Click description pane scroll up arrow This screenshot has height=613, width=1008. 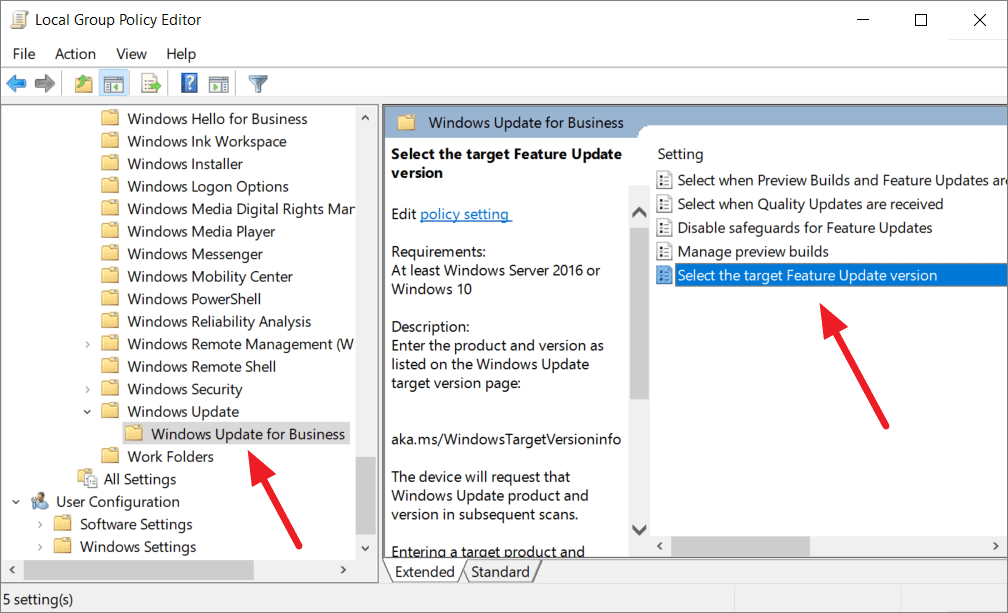pos(639,212)
